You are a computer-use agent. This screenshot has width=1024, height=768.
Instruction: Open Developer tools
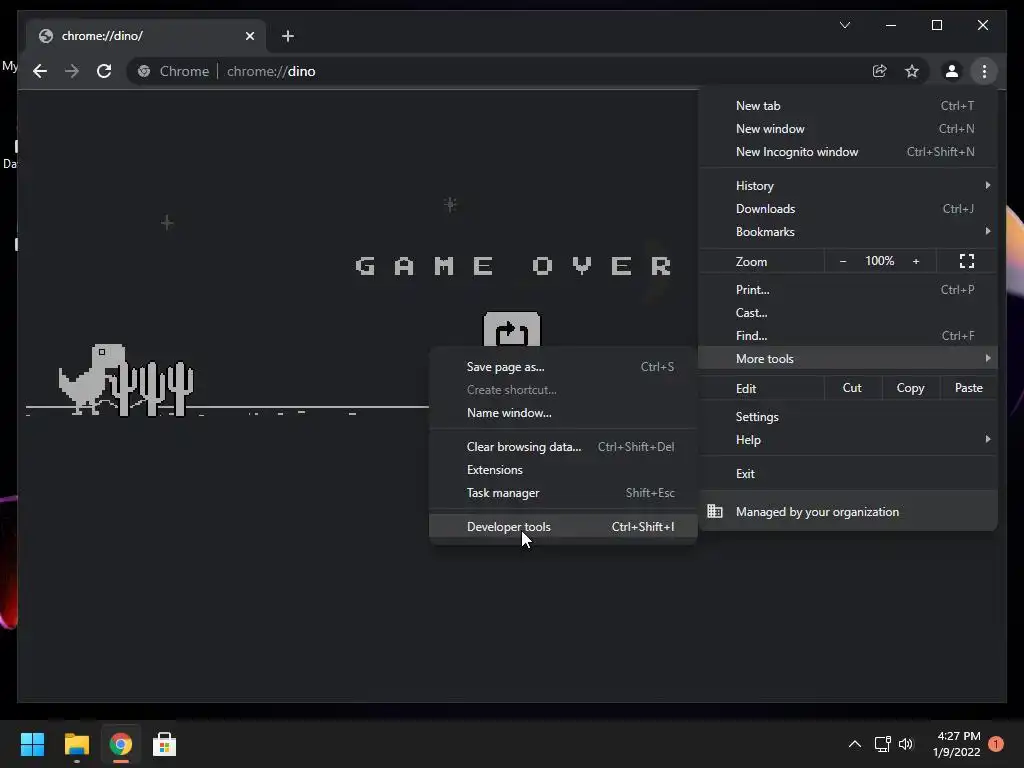pos(564,526)
